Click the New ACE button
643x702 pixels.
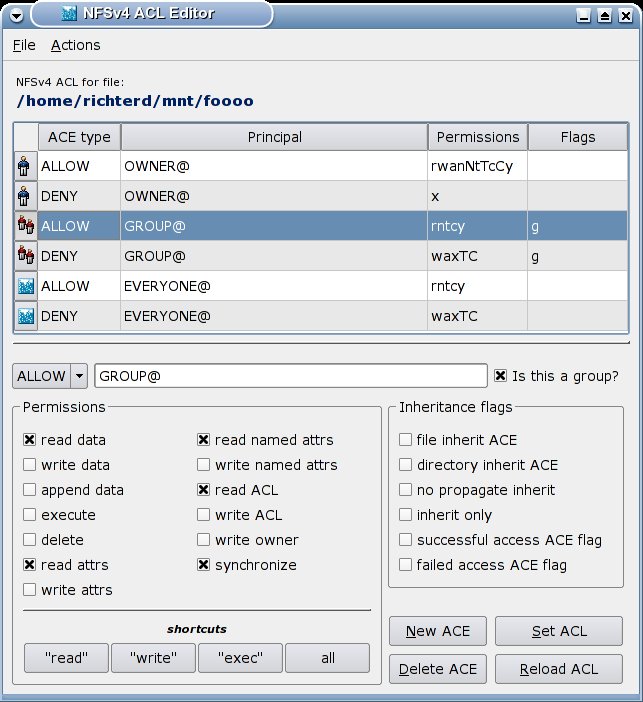coord(437,631)
